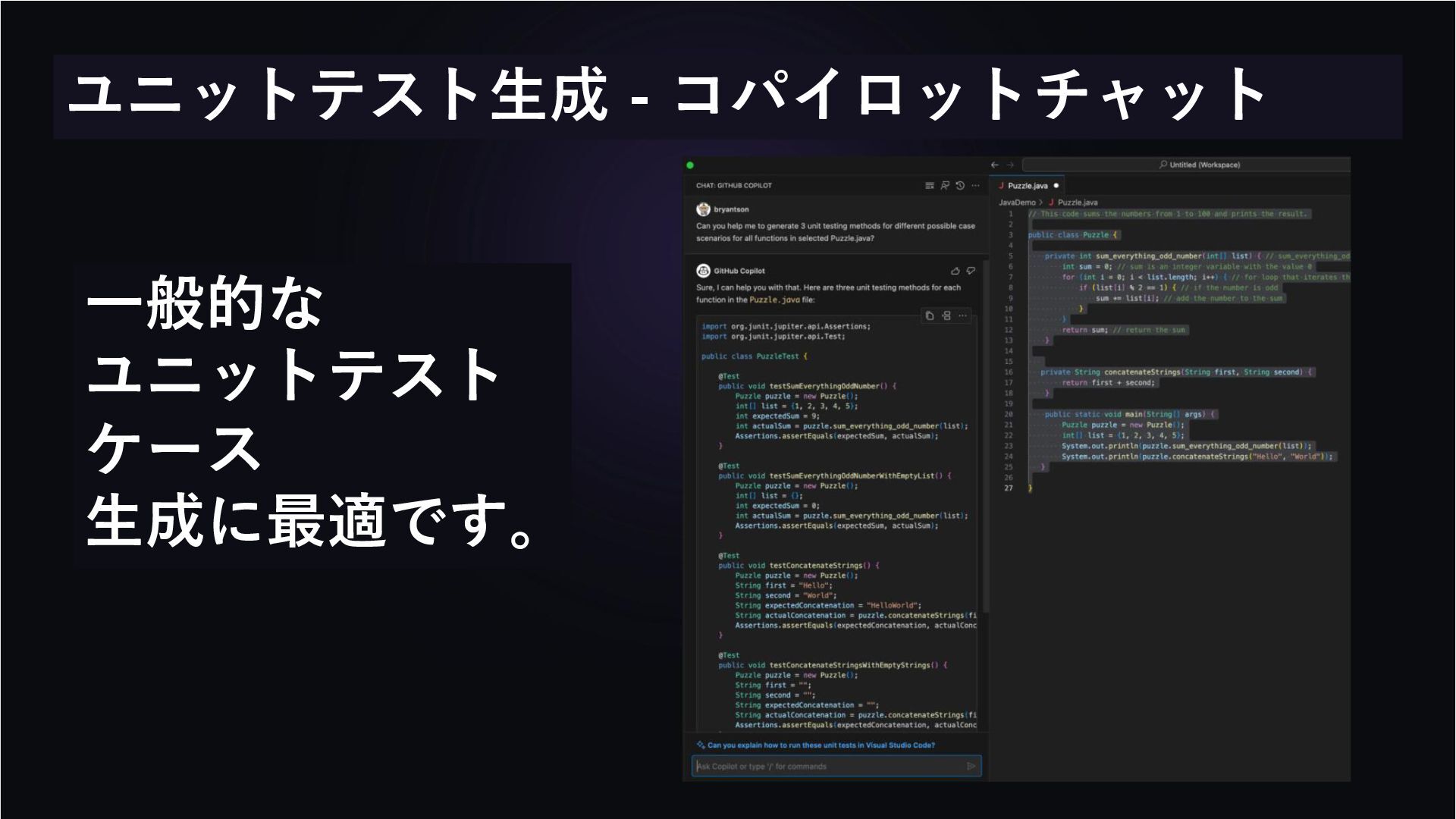Open the chat panel more actions menu
Viewport: 1456px width, 819px height.
click(x=976, y=186)
